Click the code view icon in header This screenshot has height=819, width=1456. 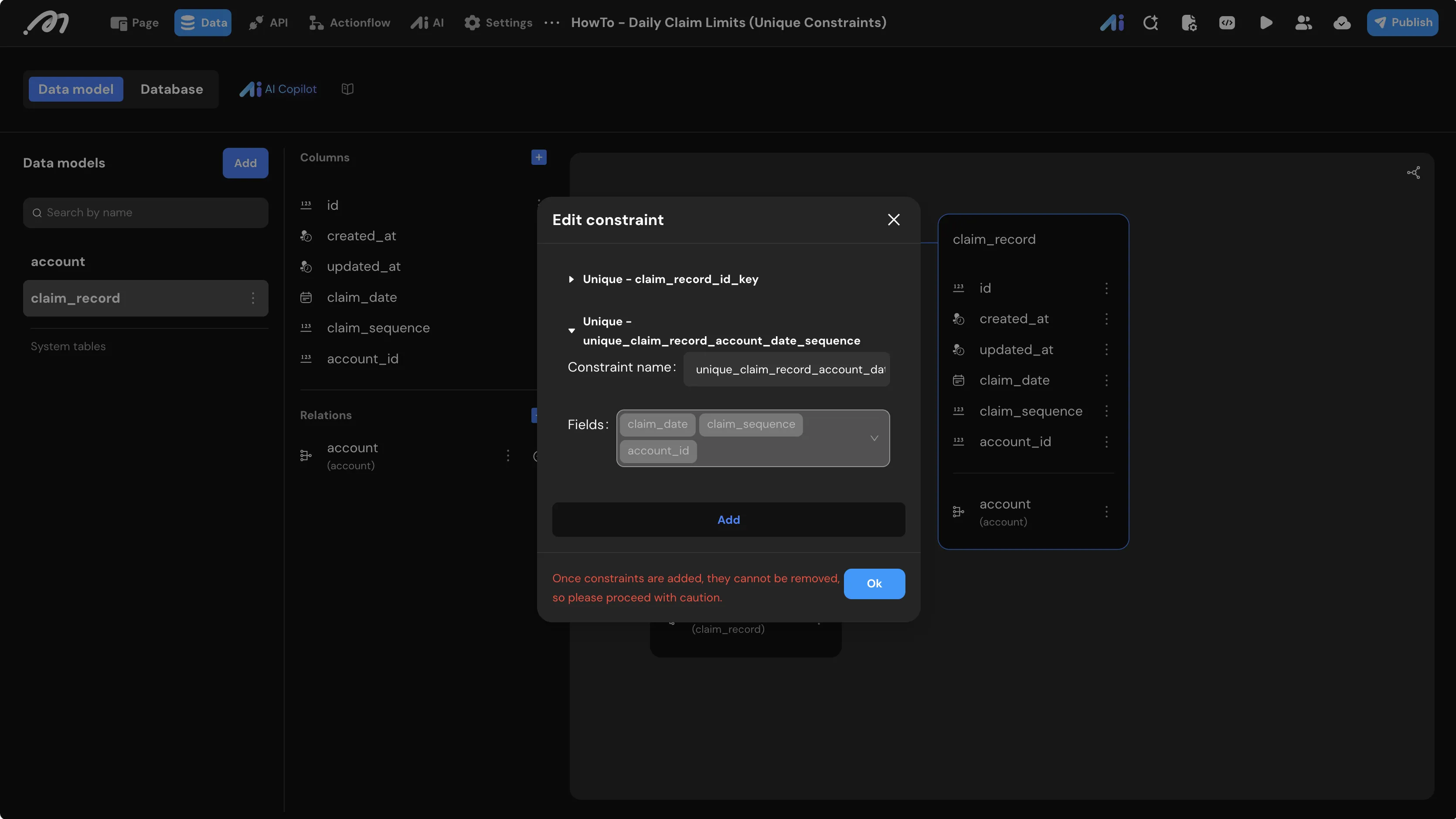tap(1227, 23)
